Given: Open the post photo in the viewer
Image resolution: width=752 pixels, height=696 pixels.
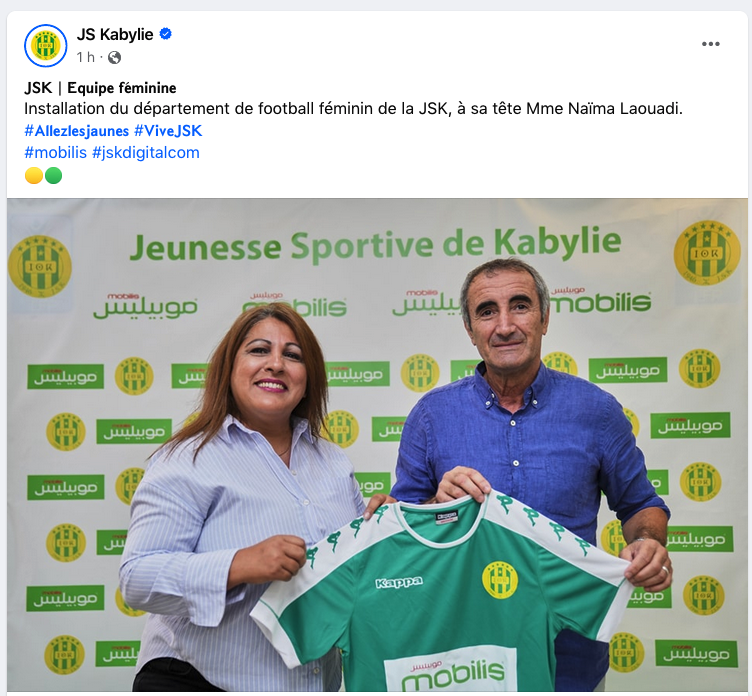Looking at the screenshot, I should (377, 445).
